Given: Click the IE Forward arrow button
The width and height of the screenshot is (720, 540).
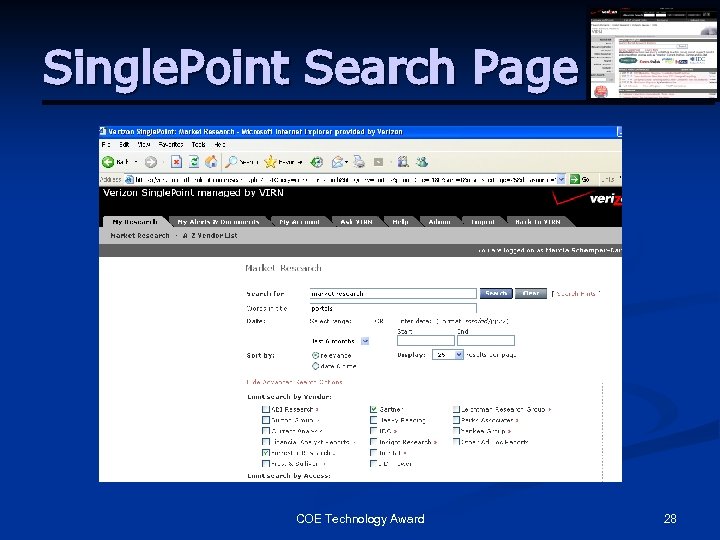Looking at the screenshot, I should click(x=151, y=162).
